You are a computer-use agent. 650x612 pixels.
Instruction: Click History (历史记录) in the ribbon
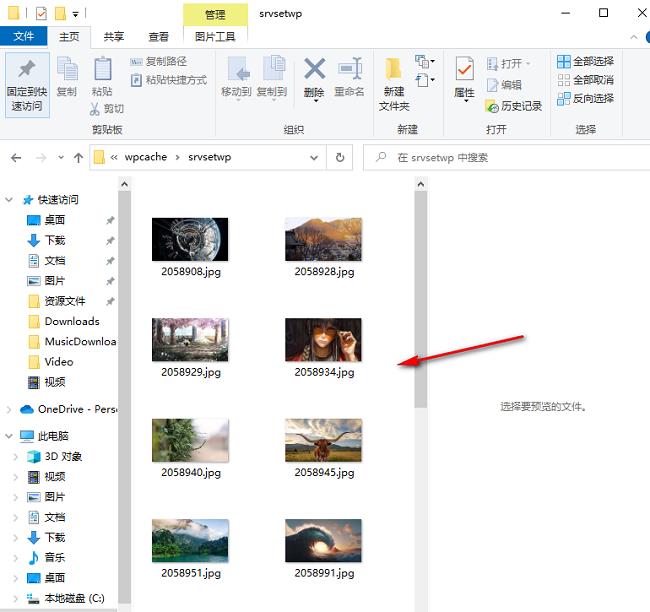click(x=513, y=107)
